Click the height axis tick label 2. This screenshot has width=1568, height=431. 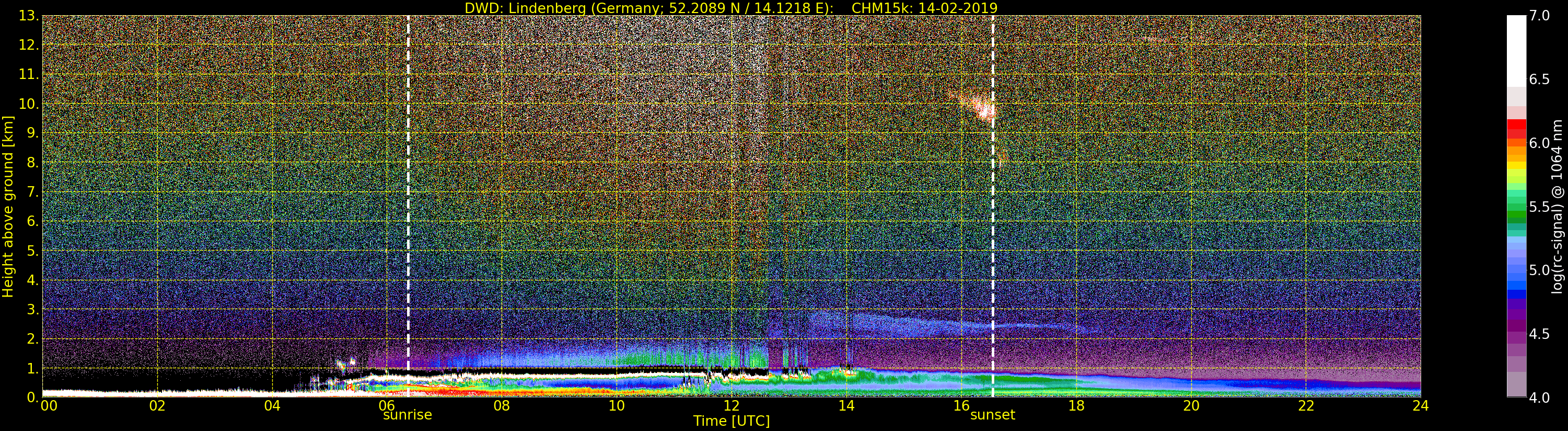32,338
